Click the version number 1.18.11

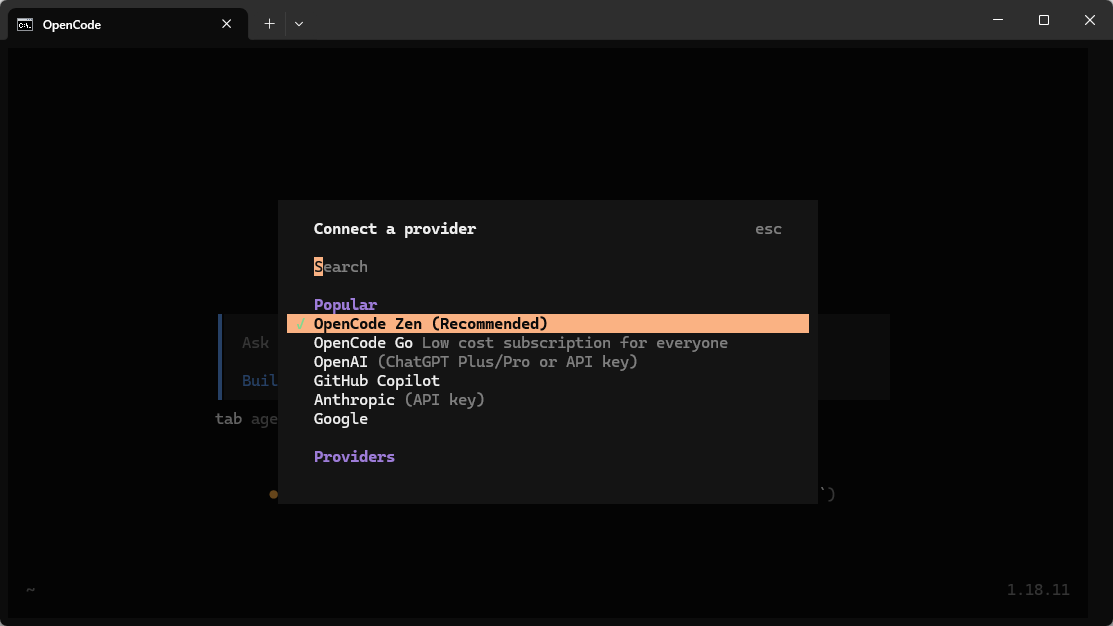point(1038,589)
